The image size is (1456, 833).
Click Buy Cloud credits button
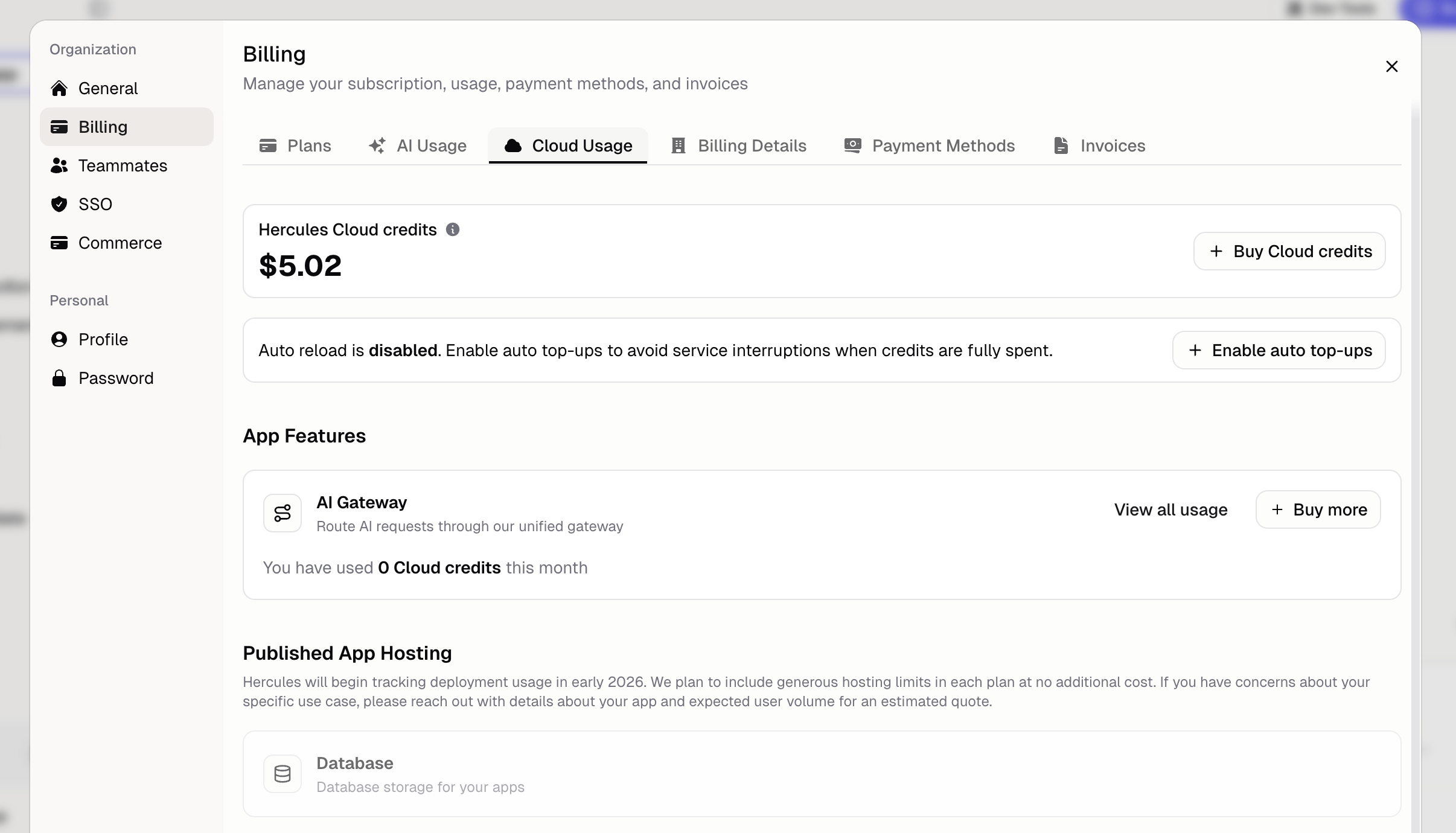click(x=1289, y=251)
